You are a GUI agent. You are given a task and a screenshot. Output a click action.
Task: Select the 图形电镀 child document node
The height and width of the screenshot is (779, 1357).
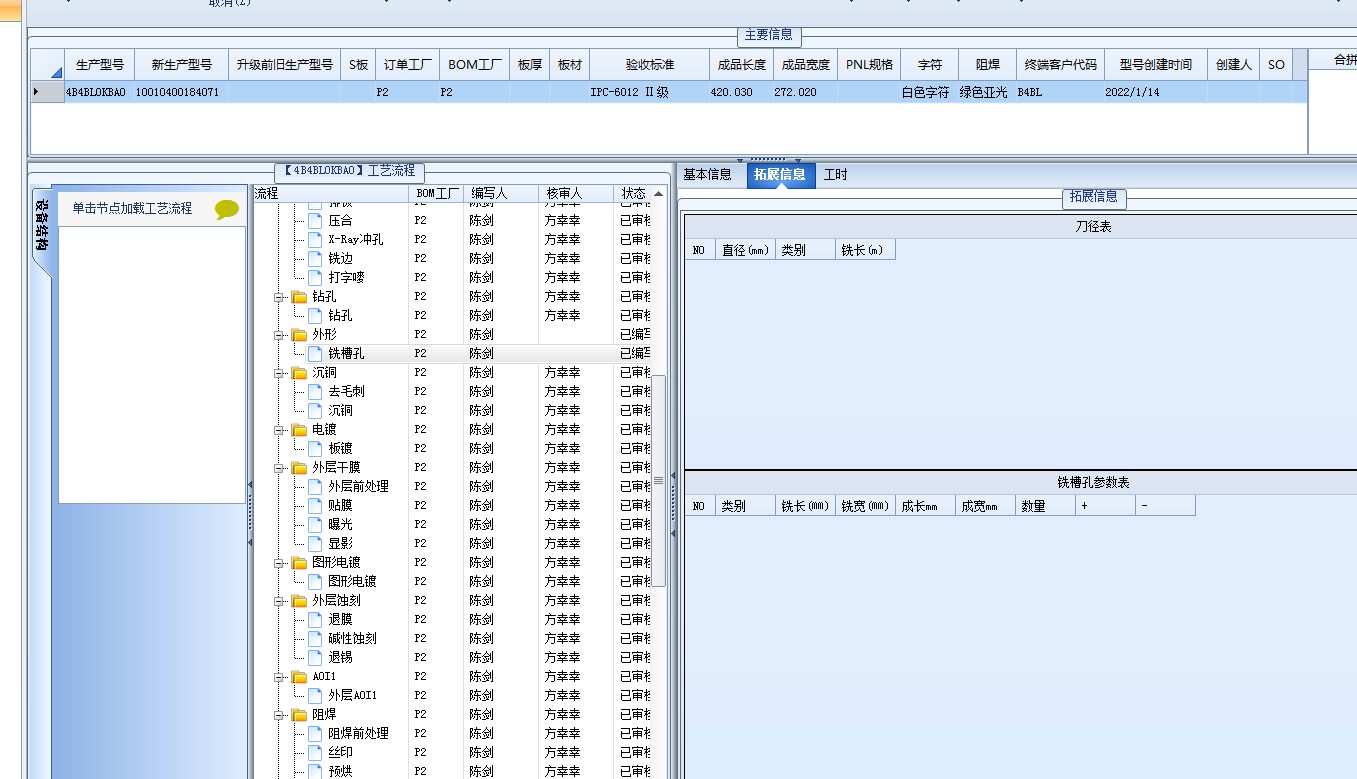352,581
